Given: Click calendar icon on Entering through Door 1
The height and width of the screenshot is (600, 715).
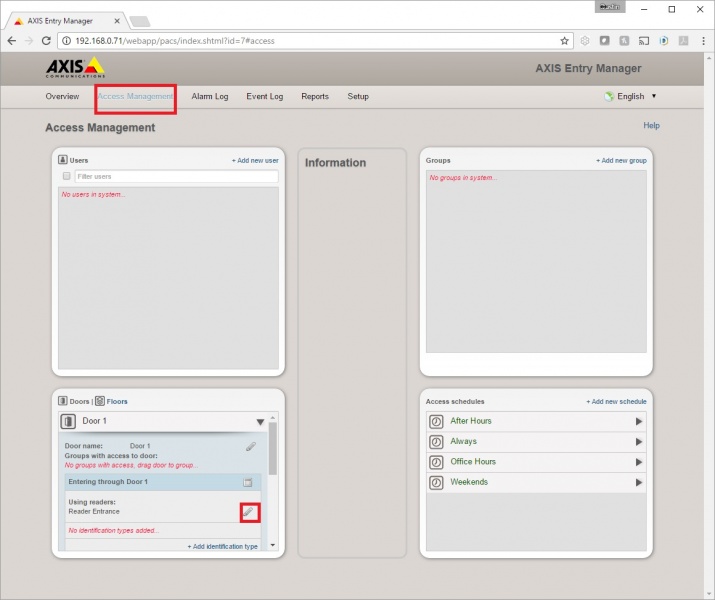Looking at the screenshot, I should 248,482.
